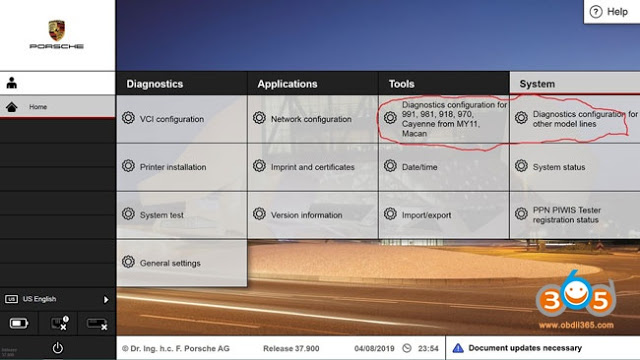Open Import/export

tap(444, 215)
